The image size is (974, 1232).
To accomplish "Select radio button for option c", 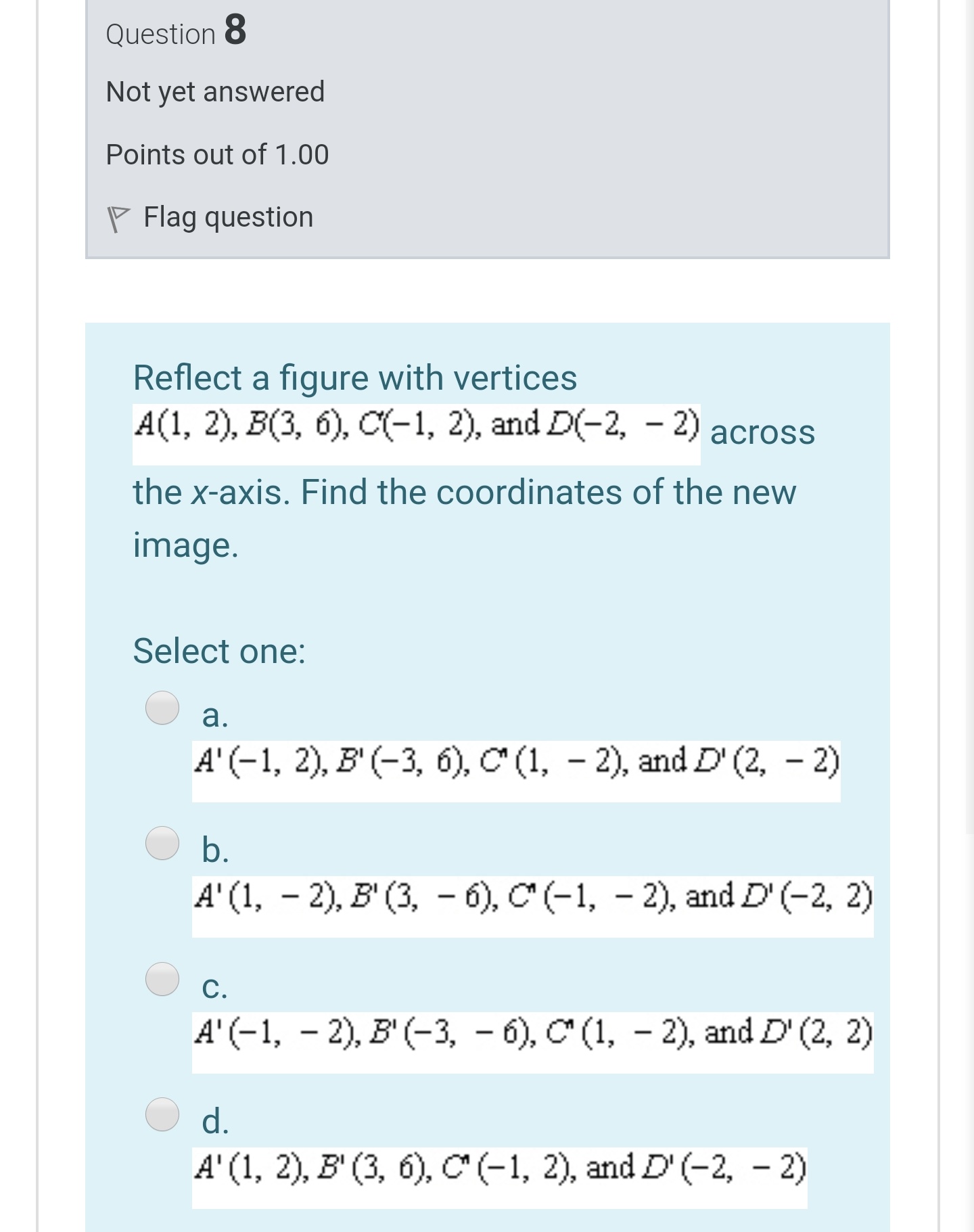I will [162, 979].
